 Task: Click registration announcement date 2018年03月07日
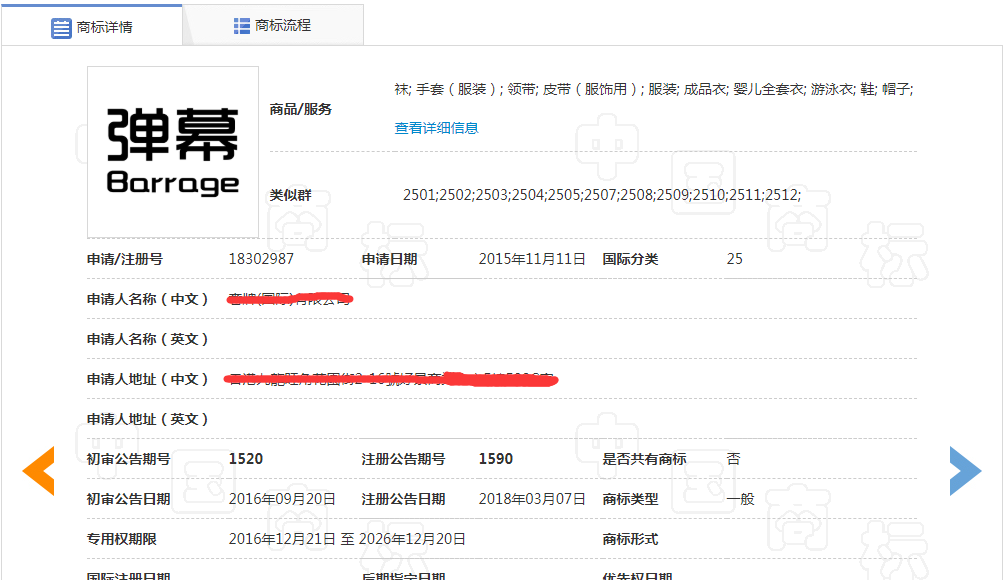click(532, 499)
